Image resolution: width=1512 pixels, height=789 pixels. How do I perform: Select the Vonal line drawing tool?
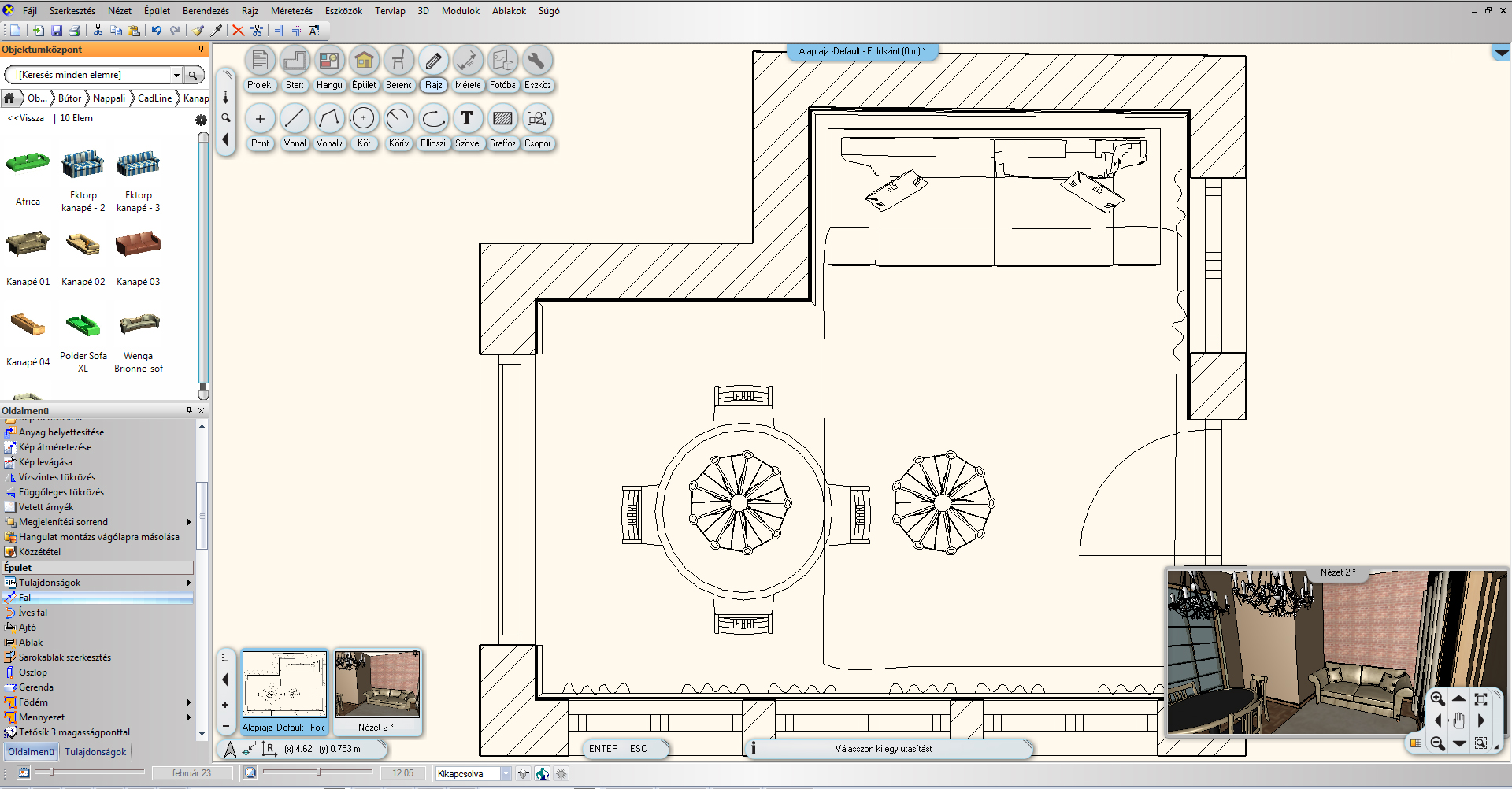pyautogui.click(x=295, y=119)
